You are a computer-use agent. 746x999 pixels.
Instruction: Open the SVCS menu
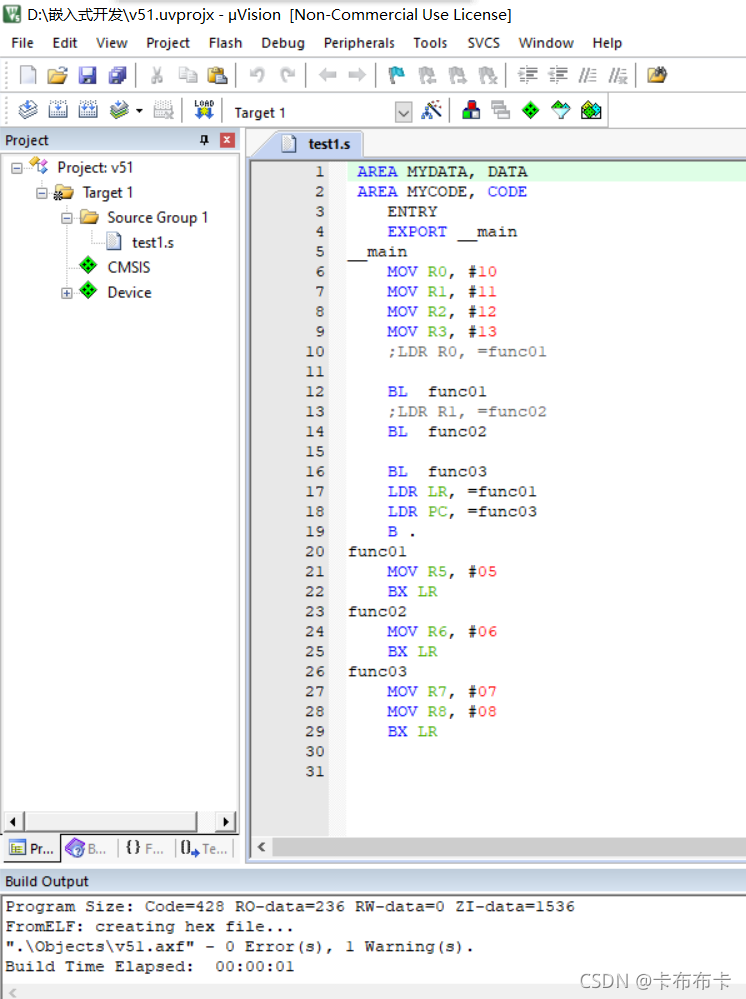[x=484, y=43]
